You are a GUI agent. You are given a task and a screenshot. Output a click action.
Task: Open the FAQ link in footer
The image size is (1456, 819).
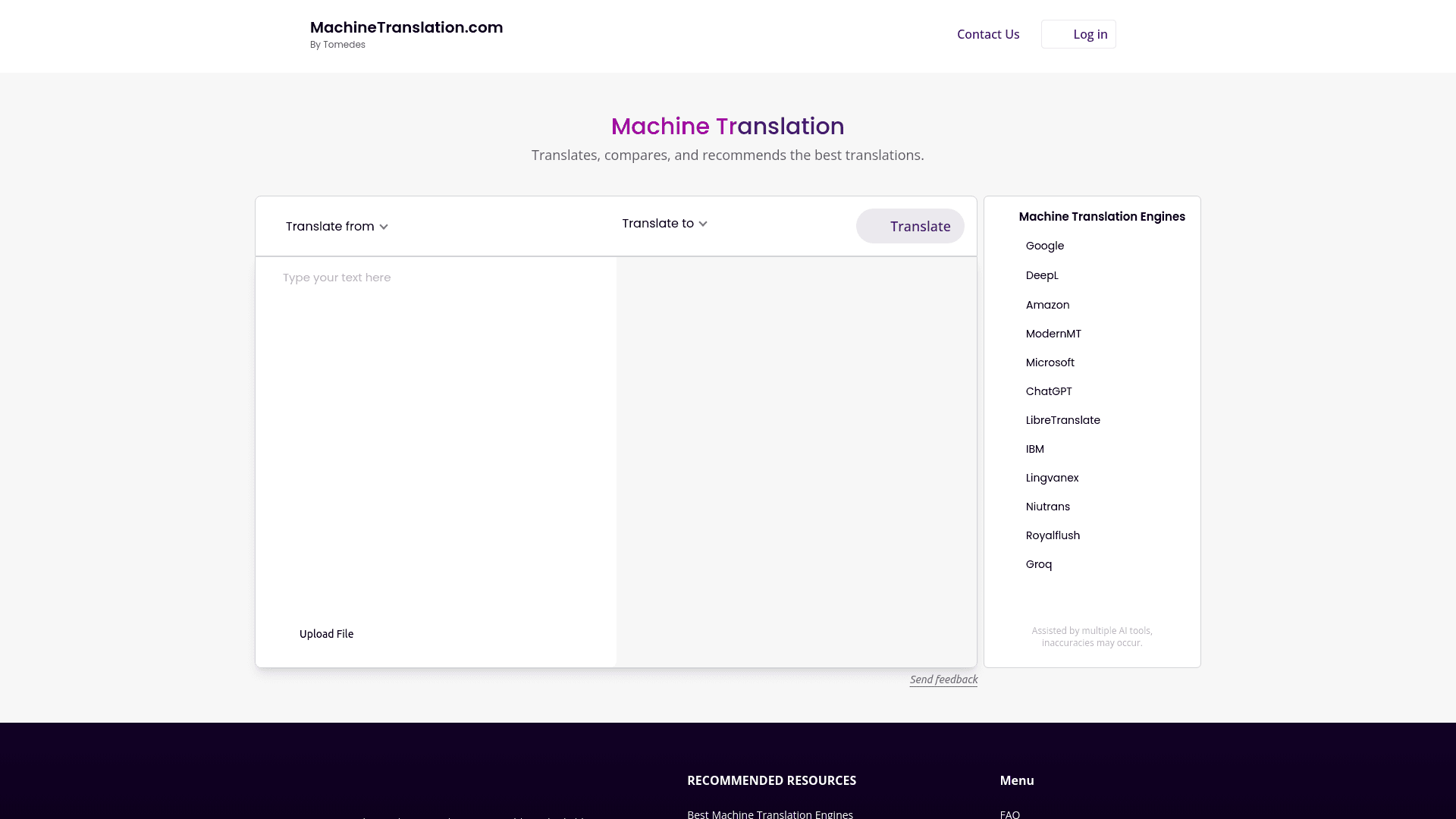1009,814
